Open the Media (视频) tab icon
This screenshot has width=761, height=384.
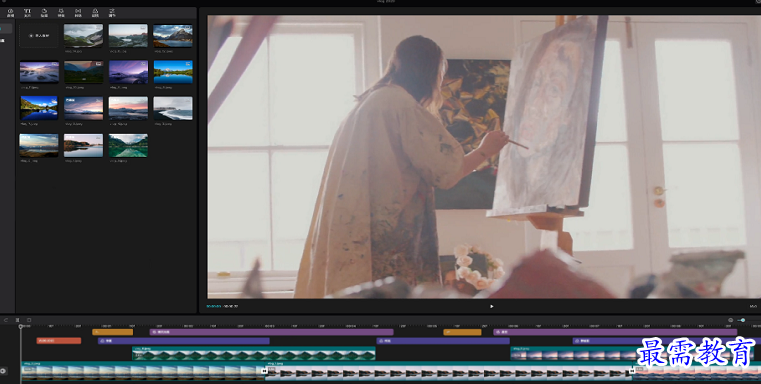pyautogui.click(x=11, y=13)
